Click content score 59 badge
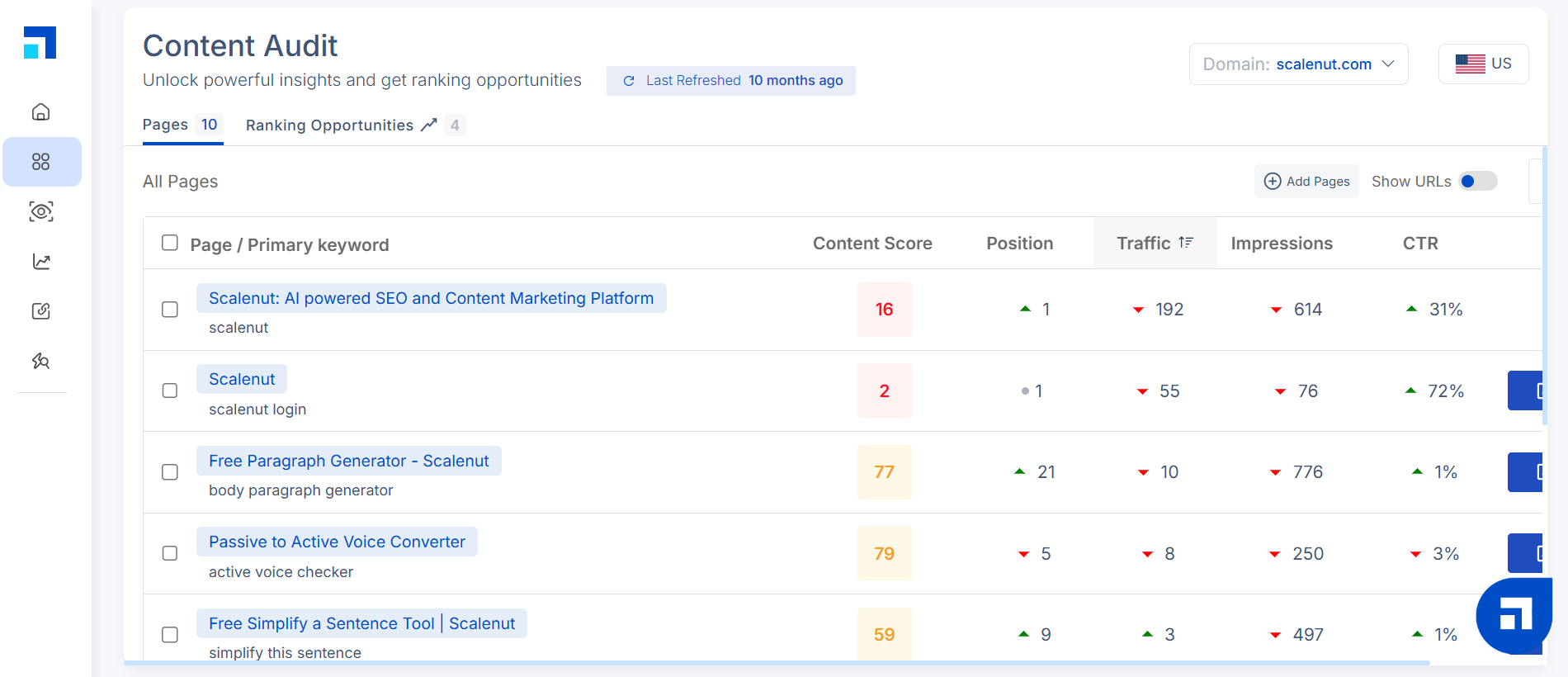1568x677 pixels. click(885, 634)
